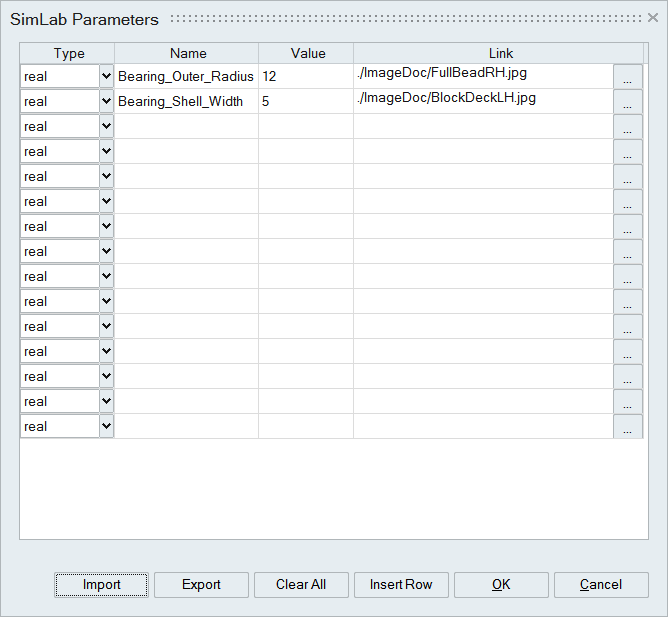The height and width of the screenshot is (617, 668).
Task: Open type dropdown for Bearing_Shell_Width
Action: click(106, 101)
